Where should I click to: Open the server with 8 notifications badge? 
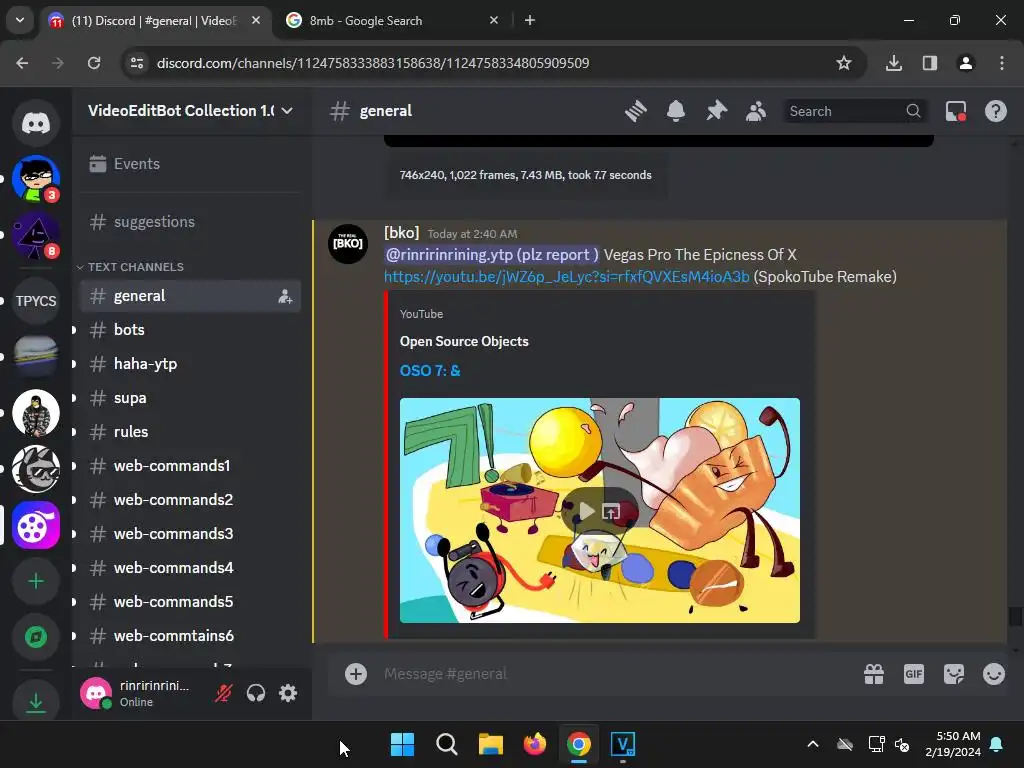(x=36, y=235)
